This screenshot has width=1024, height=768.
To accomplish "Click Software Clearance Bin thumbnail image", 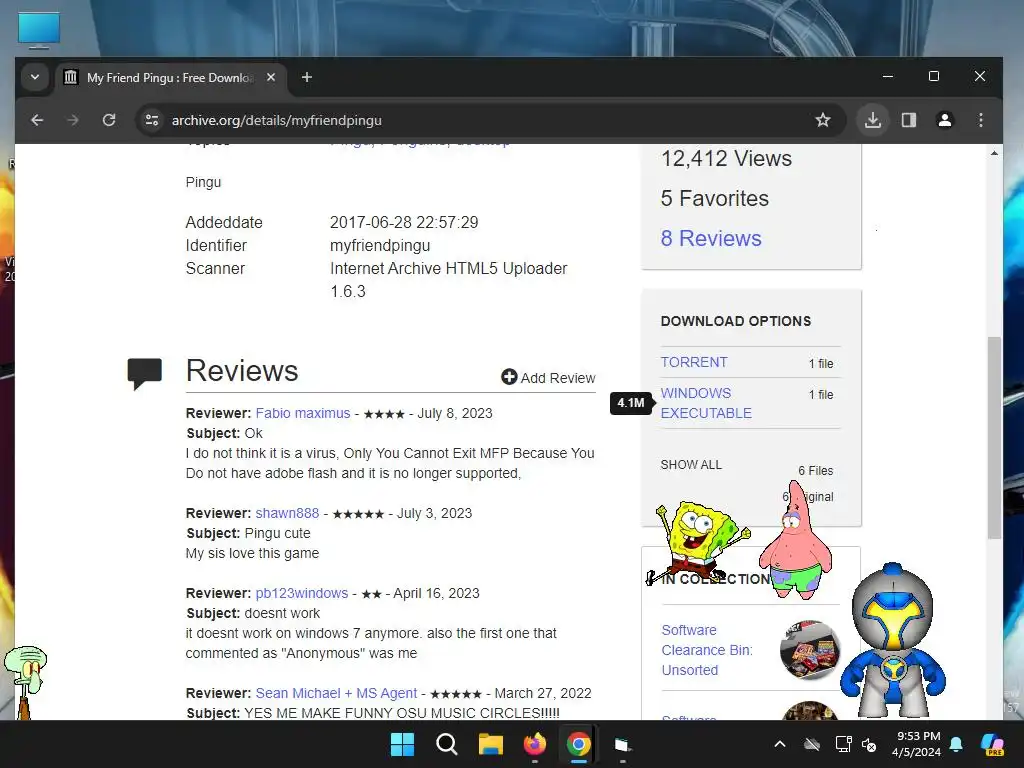I will (x=809, y=650).
